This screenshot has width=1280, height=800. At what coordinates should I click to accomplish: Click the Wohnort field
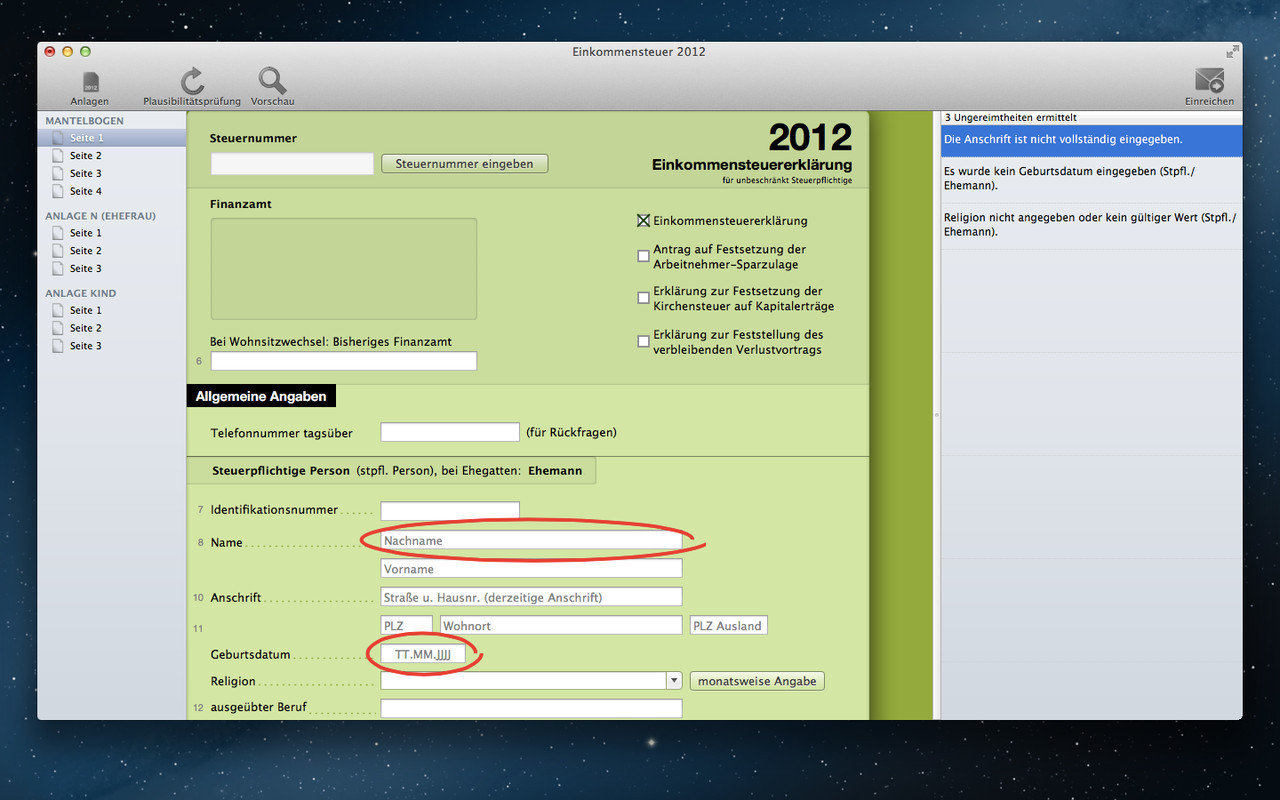coord(561,625)
